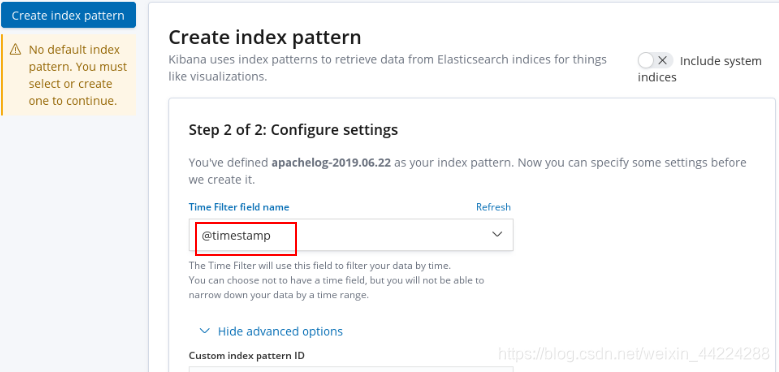The width and height of the screenshot is (779, 372).
Task: Click the Kibana index patterns description paragraph
Action: click(x=388, y=68)
